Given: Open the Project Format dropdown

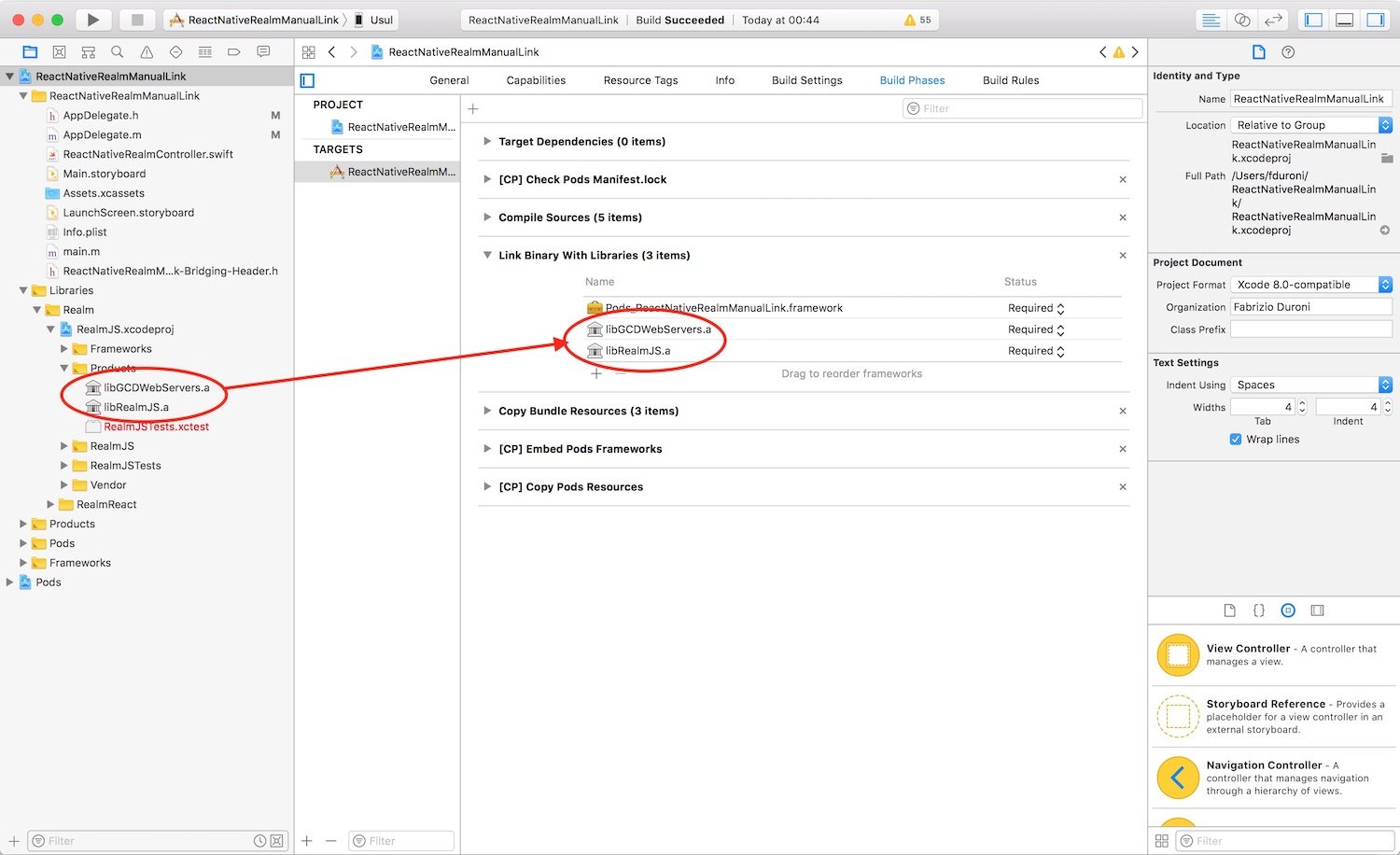Looking at the screenshot, I should (x=1311, y=285).
